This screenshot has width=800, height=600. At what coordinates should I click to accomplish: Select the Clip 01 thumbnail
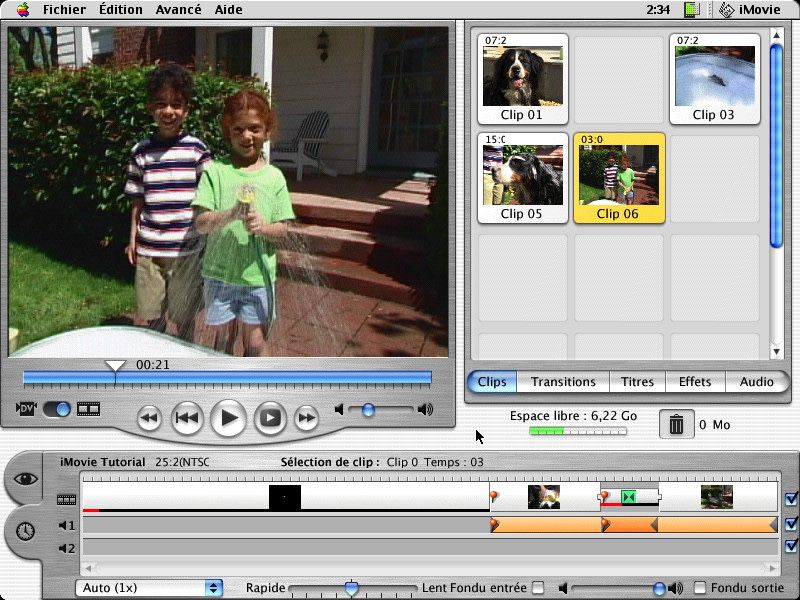(522, 79)
